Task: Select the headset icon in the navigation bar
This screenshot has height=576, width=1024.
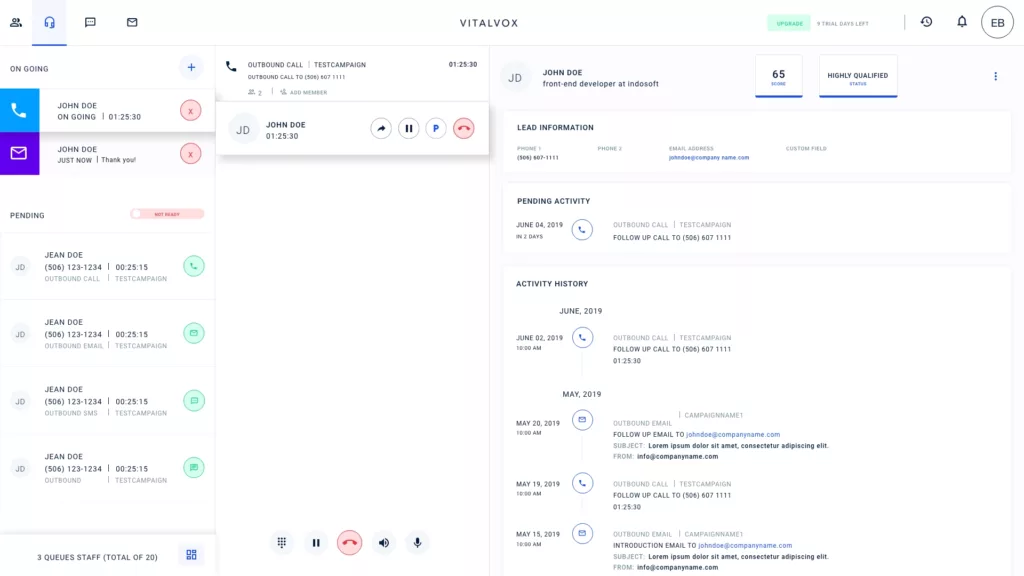Action: pos(49,22)
